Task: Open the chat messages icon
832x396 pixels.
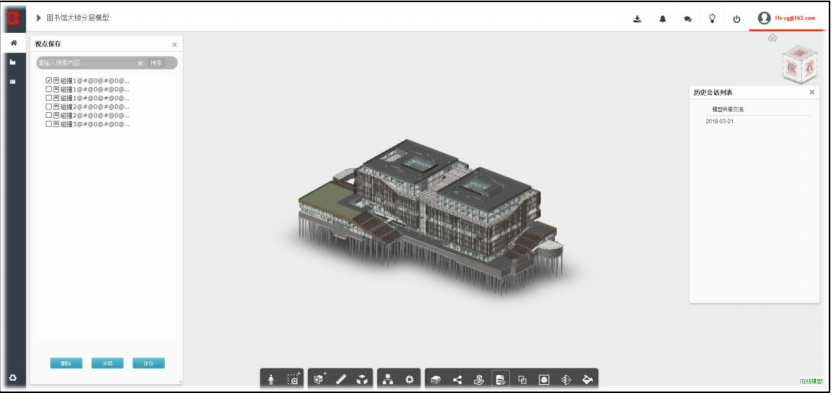Action: (x=688, y=19)
